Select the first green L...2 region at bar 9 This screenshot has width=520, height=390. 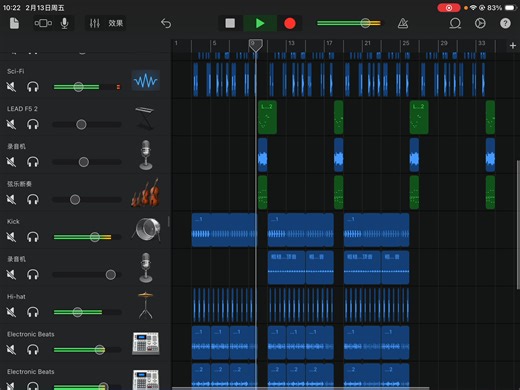tap(267, 117)
